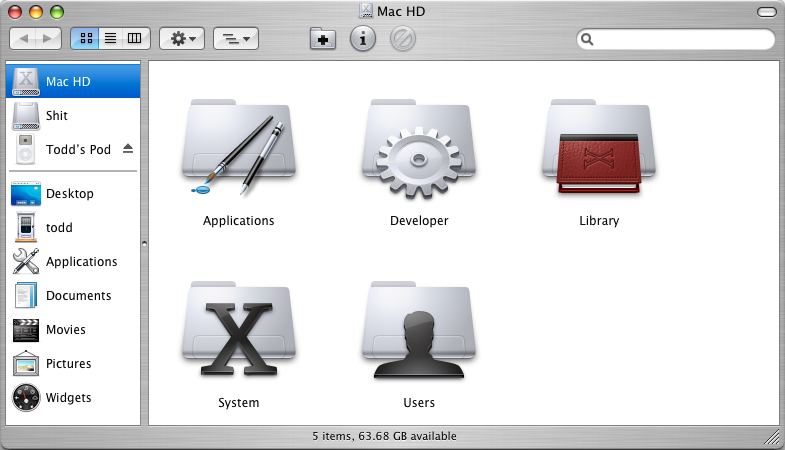Switch to icon view
Image resolution: width=785 pixels, height=450 pixels.
[86, 39]
